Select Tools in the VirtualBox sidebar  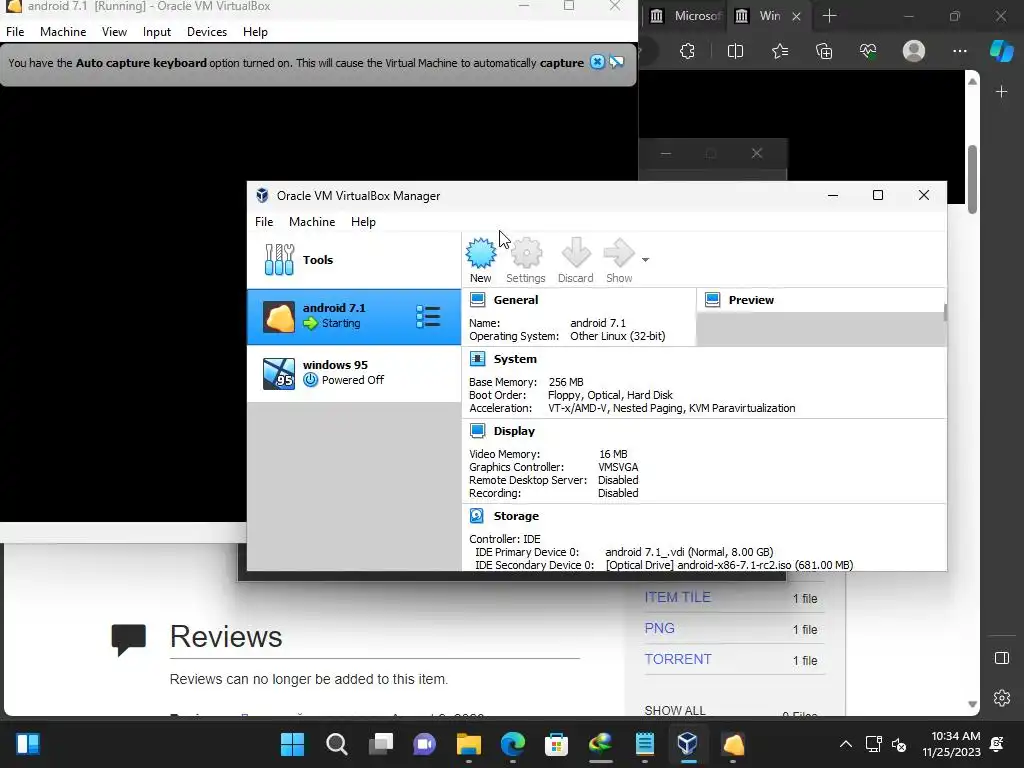pos(353,259)
